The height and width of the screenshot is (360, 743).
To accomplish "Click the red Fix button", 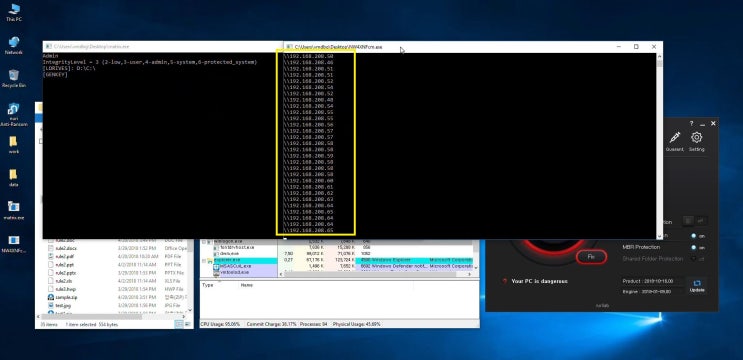I will (591, 256).
